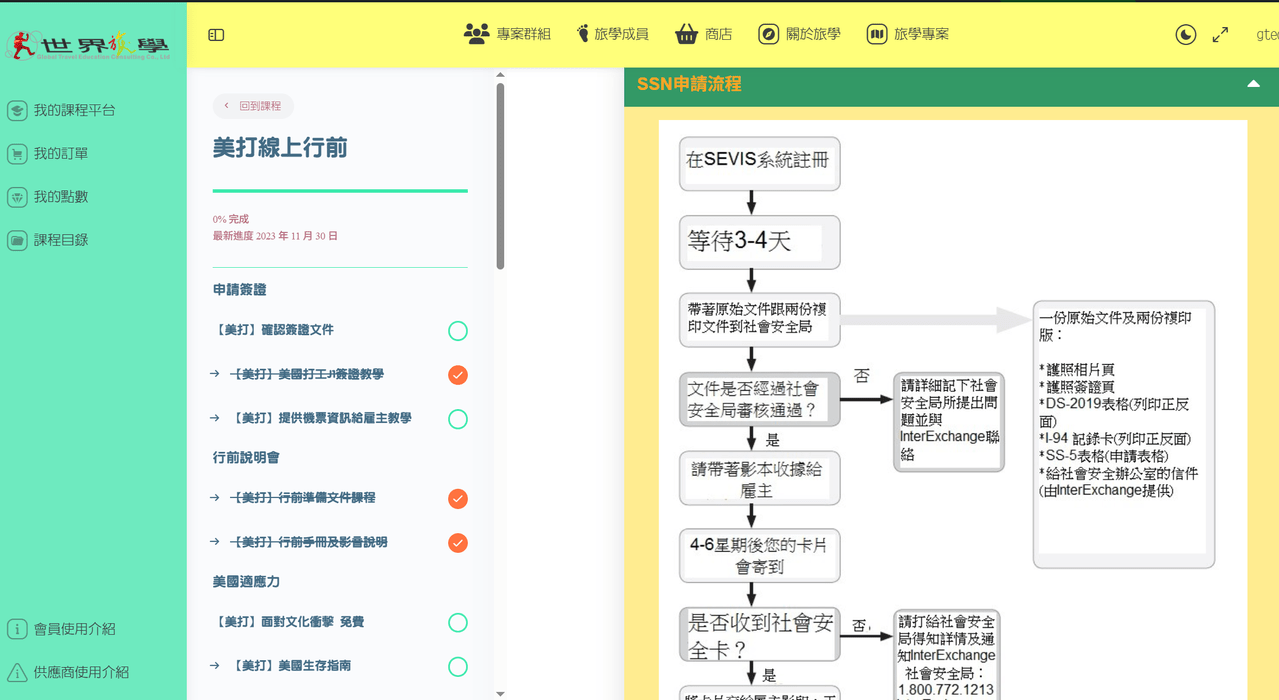The width and height of the screenshot is (1279, 700).
Task: Click the 世界旅學 logo
Action: (88, 44)
